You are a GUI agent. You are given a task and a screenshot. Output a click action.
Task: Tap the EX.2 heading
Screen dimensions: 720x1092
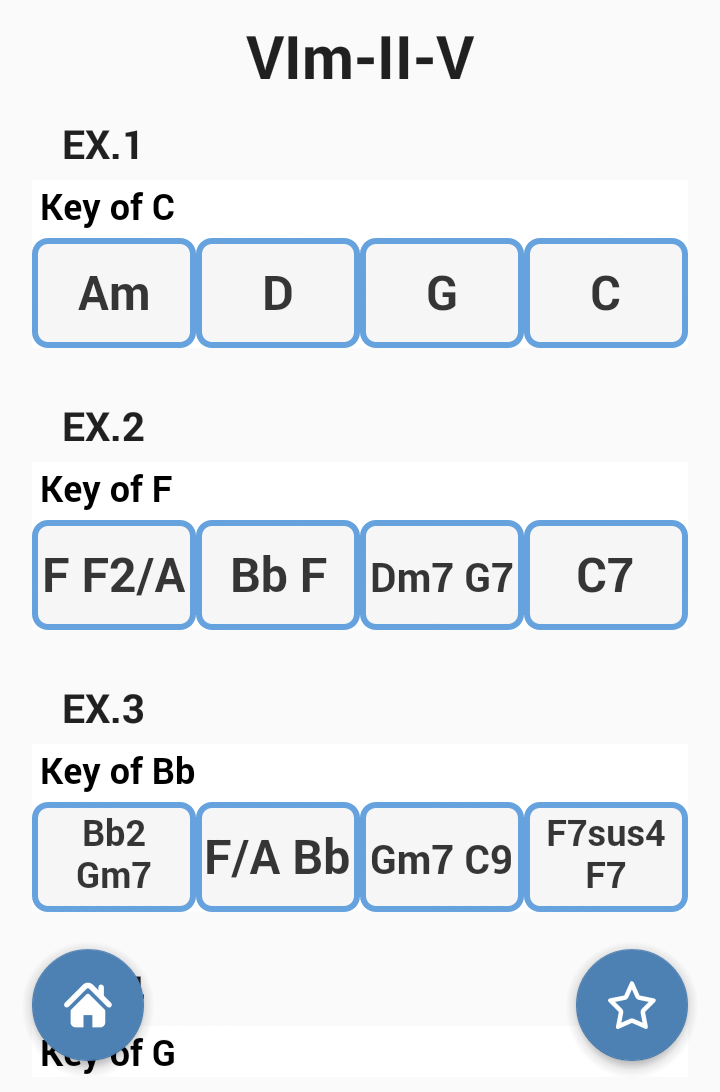coord(103,428)
